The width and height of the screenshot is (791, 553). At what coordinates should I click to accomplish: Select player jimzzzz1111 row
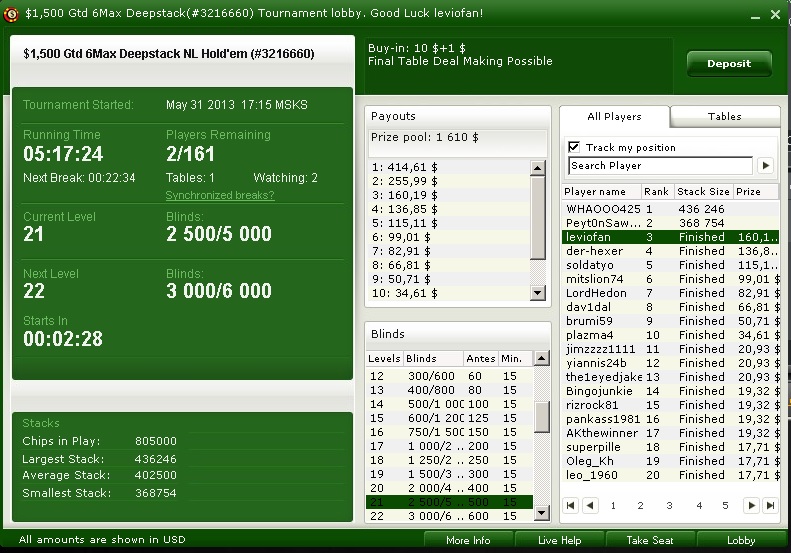670,349
